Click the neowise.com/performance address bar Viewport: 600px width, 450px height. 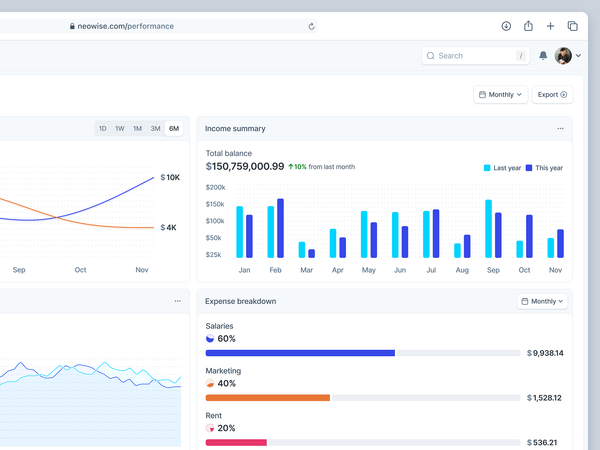[159, 26]
